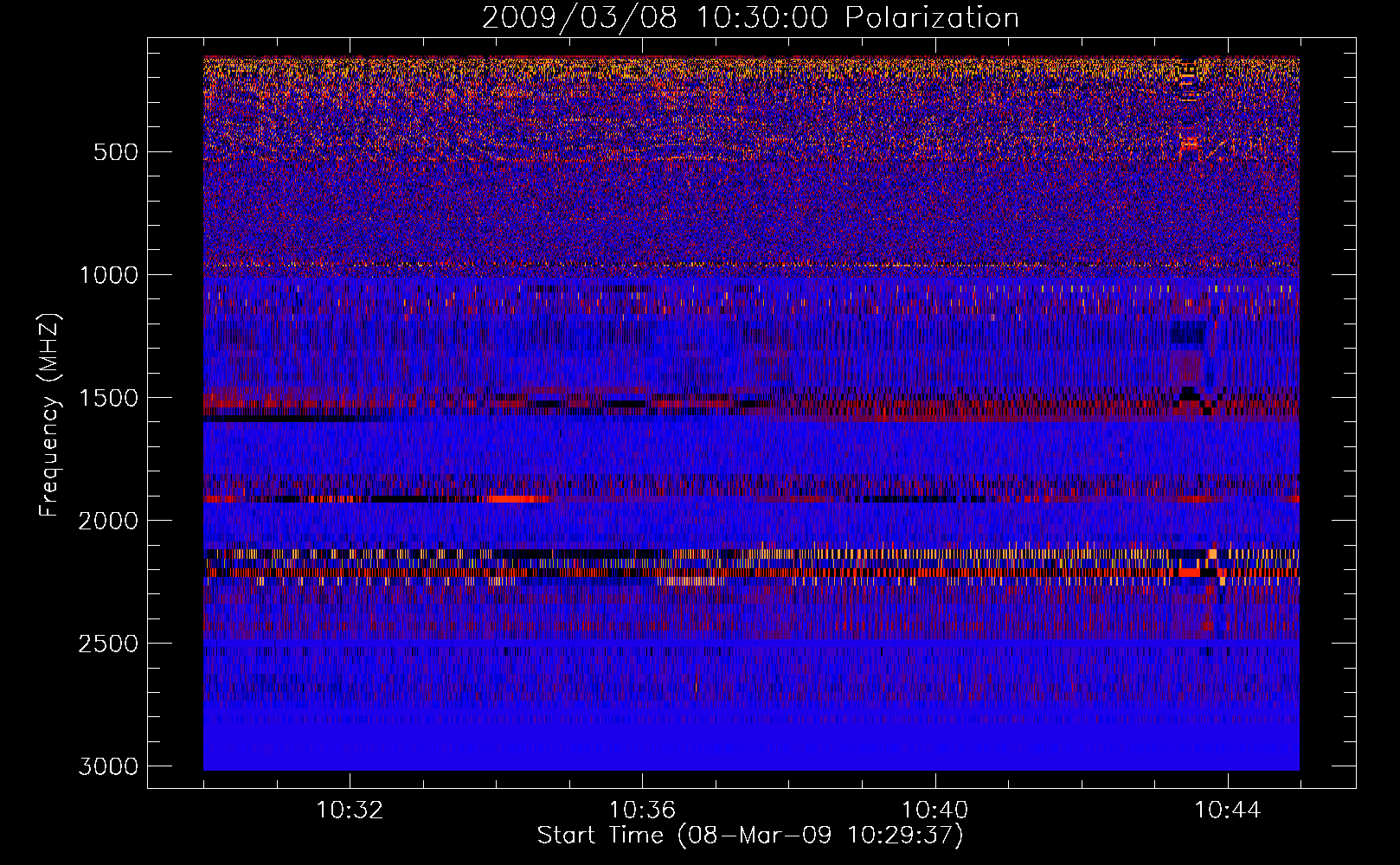Viewport: 1400px width, 865px height.
Task: Click the 'Start Time (08-Mar-09 10:29:37)' label
Action: pos(750,836)
